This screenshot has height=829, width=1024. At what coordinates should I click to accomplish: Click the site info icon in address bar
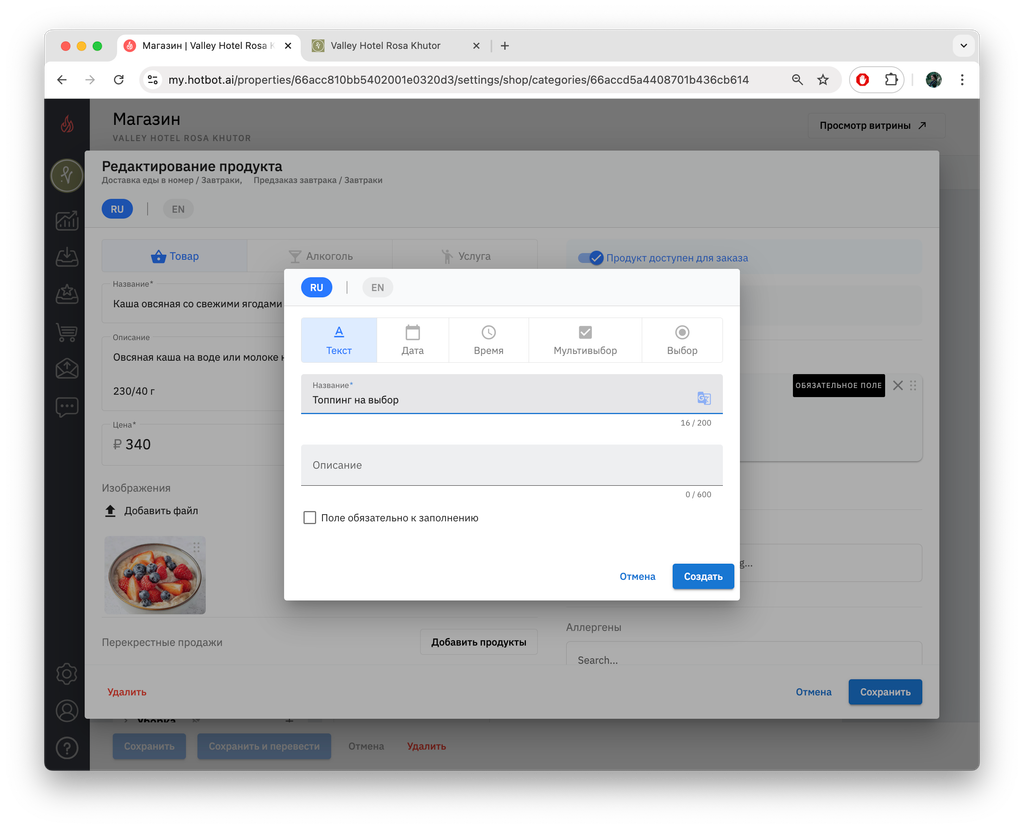tap(153, 80)
